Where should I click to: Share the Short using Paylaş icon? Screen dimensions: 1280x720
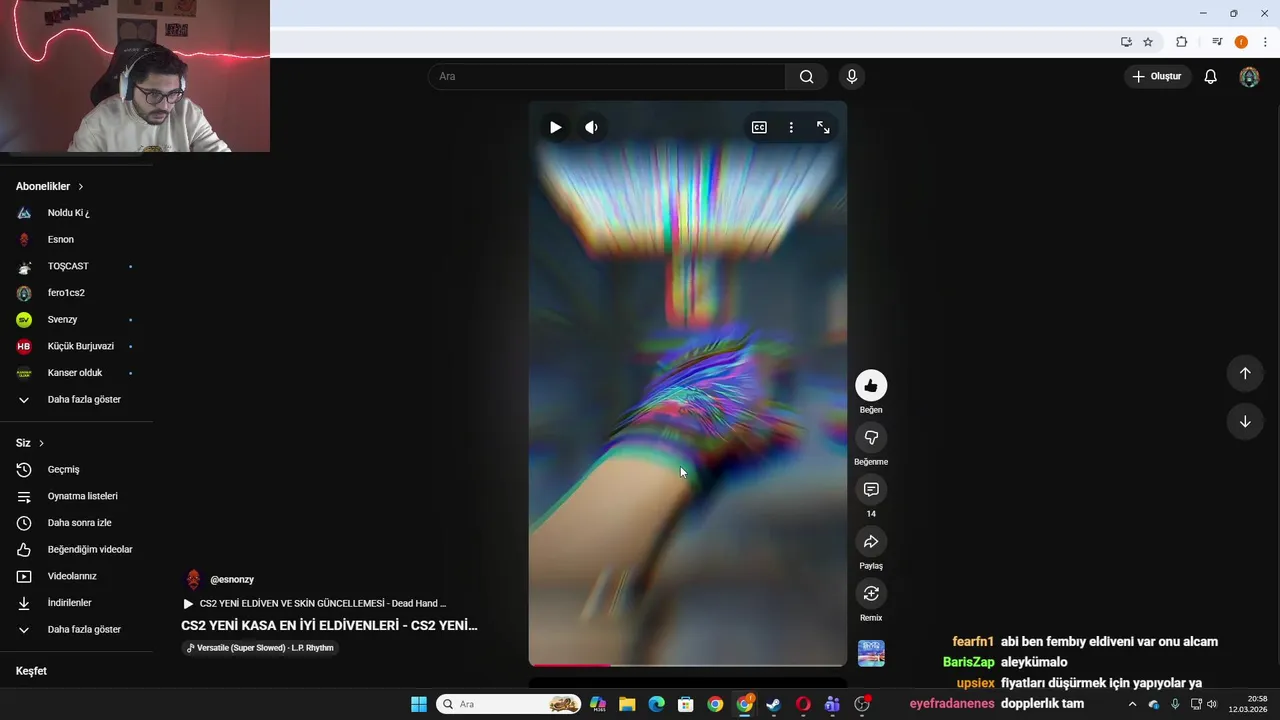point(871,541)
